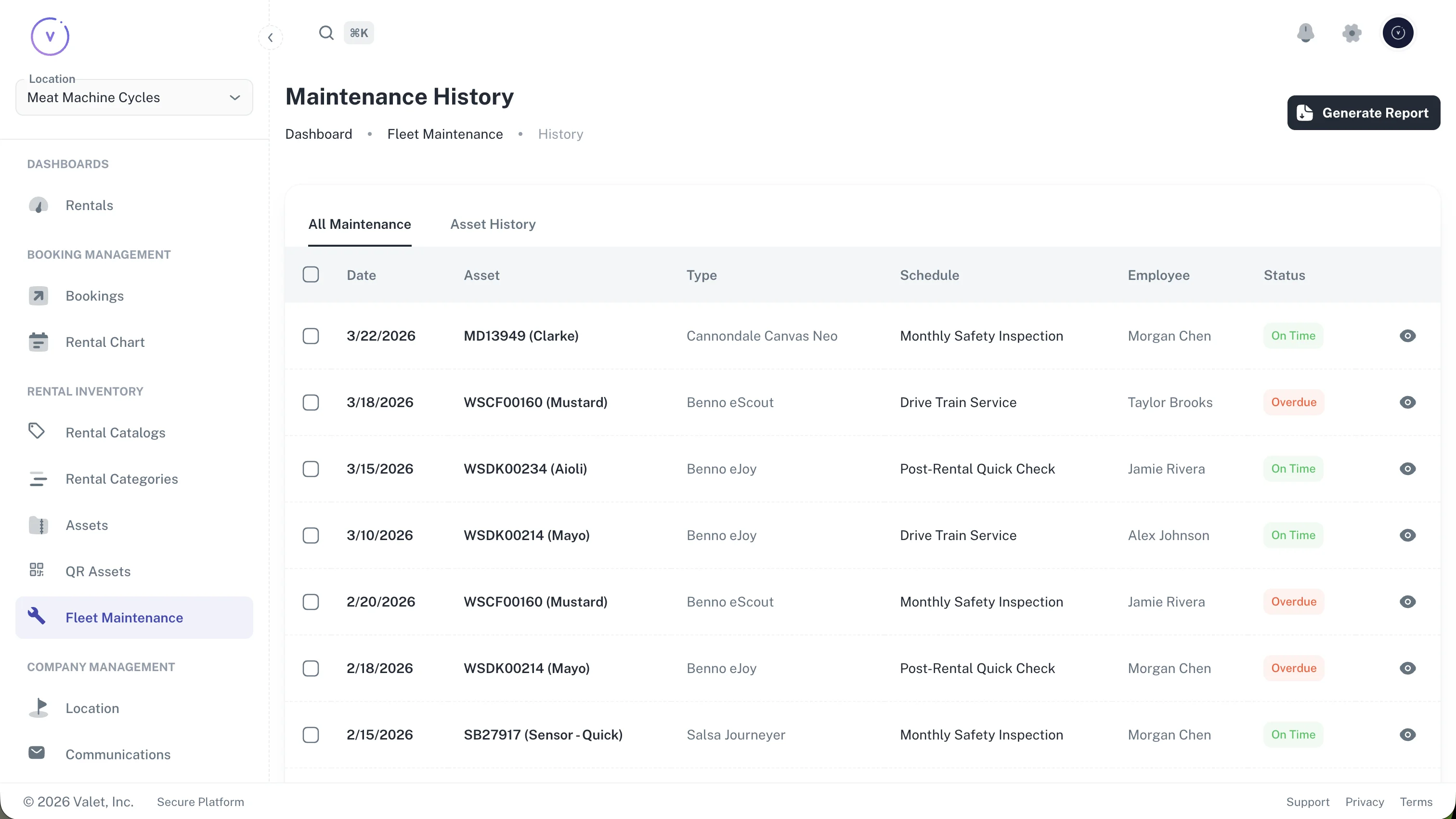Screen dimensions: 1456x819
Task: Open settings gear menu
Action: pyautogui.click(x=1352, y=33)
